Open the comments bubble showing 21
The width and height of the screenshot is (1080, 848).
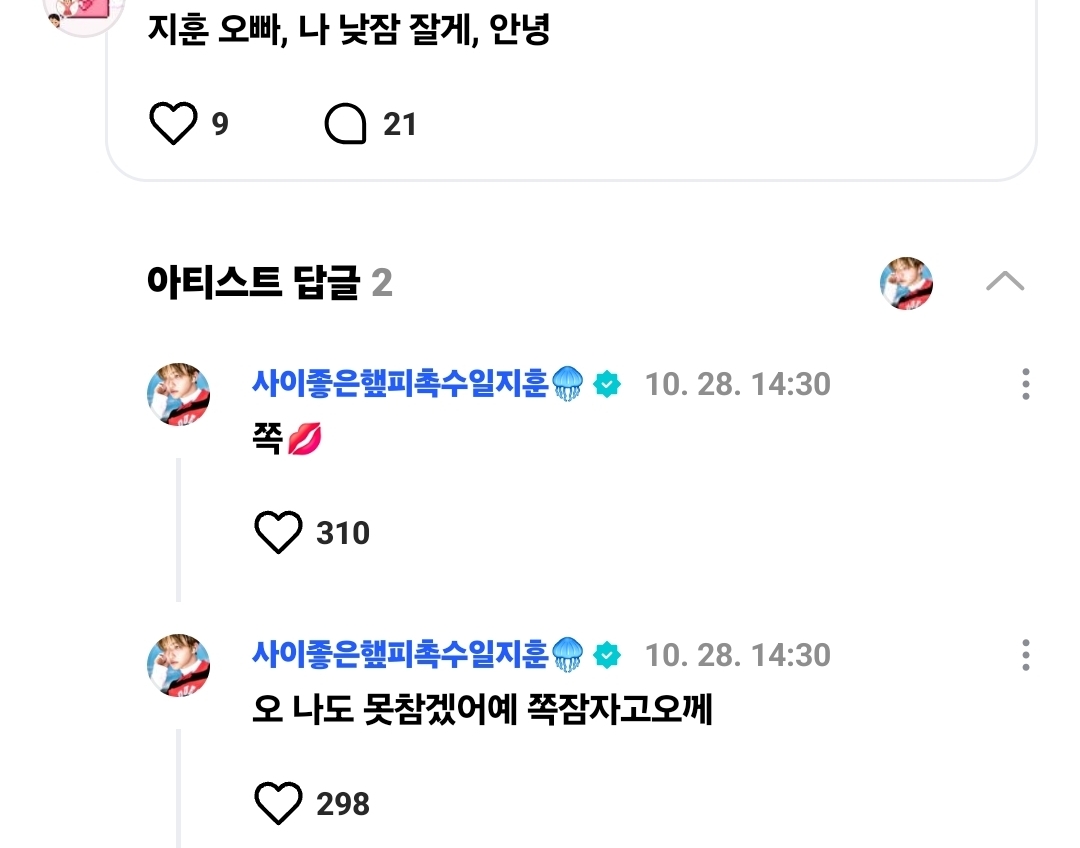pyautogui.click(x=345, y=124)
